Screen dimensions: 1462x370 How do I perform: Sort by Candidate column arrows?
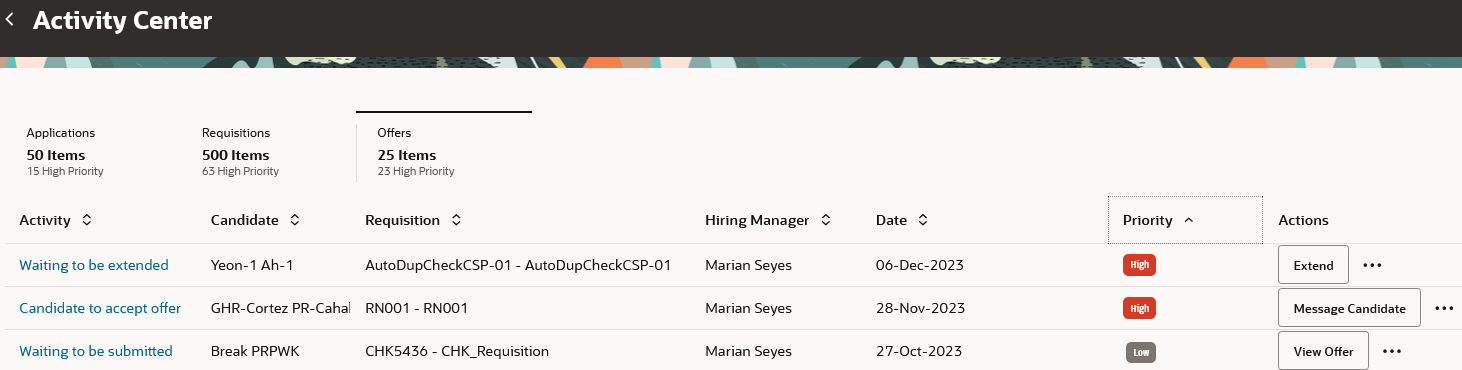(295, 220)
